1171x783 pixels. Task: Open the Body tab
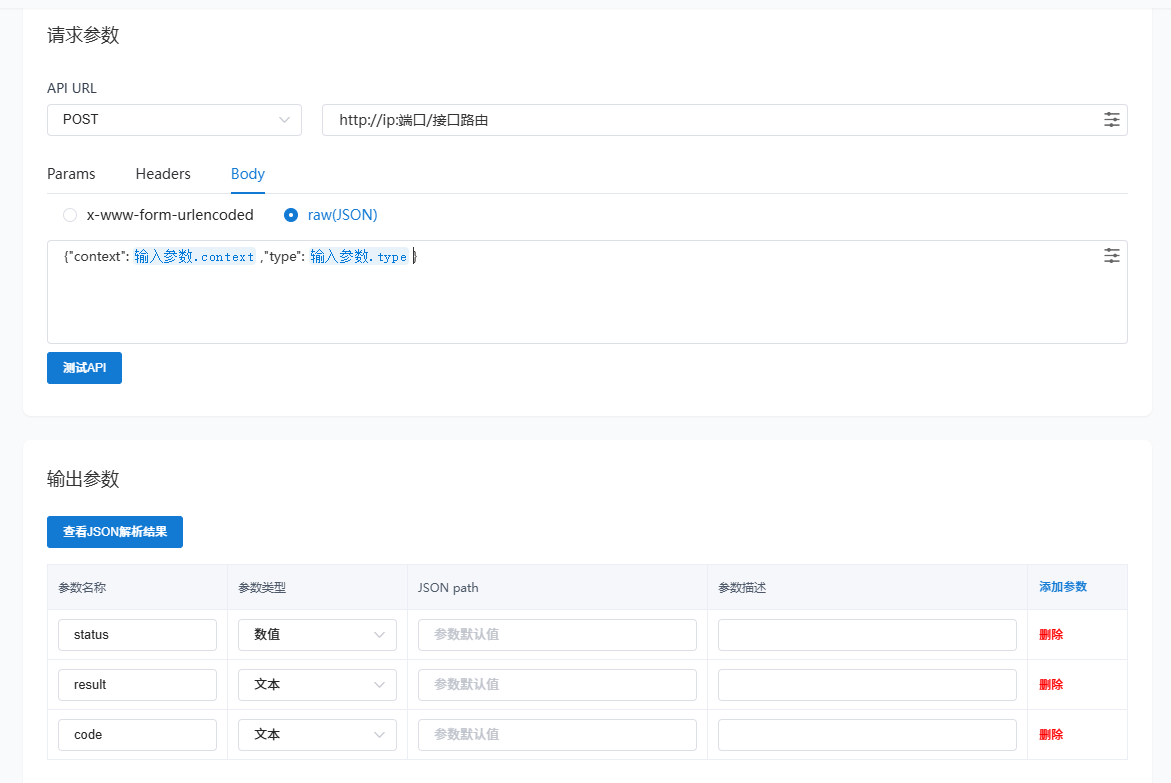coord(248,174)
